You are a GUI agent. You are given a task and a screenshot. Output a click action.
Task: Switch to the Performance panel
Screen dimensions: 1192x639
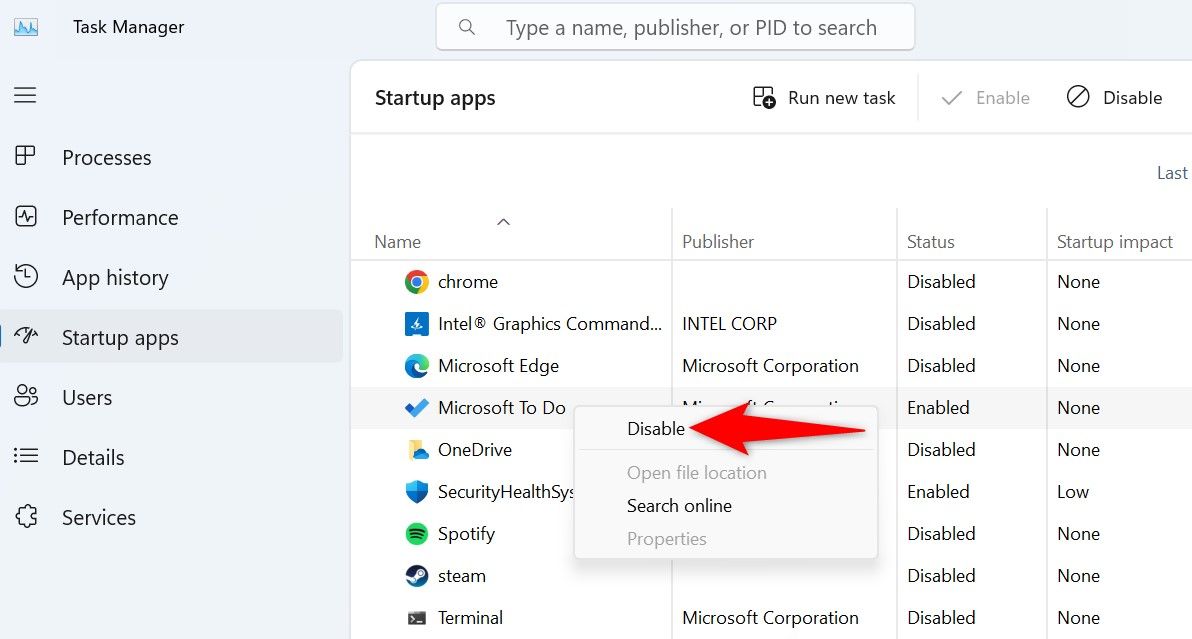[119, 217]
